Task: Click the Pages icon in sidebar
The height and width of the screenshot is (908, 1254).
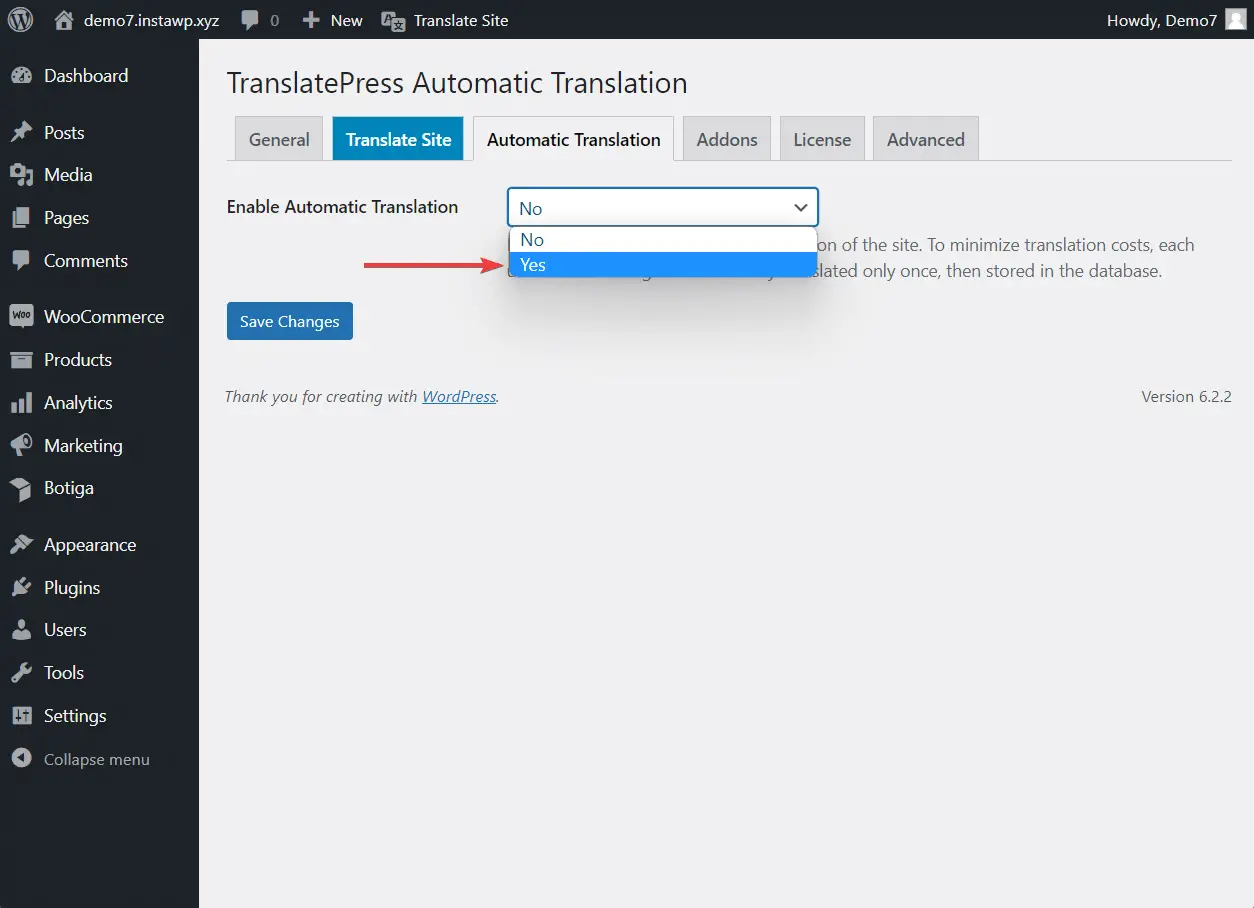Action: coord(21,218)
